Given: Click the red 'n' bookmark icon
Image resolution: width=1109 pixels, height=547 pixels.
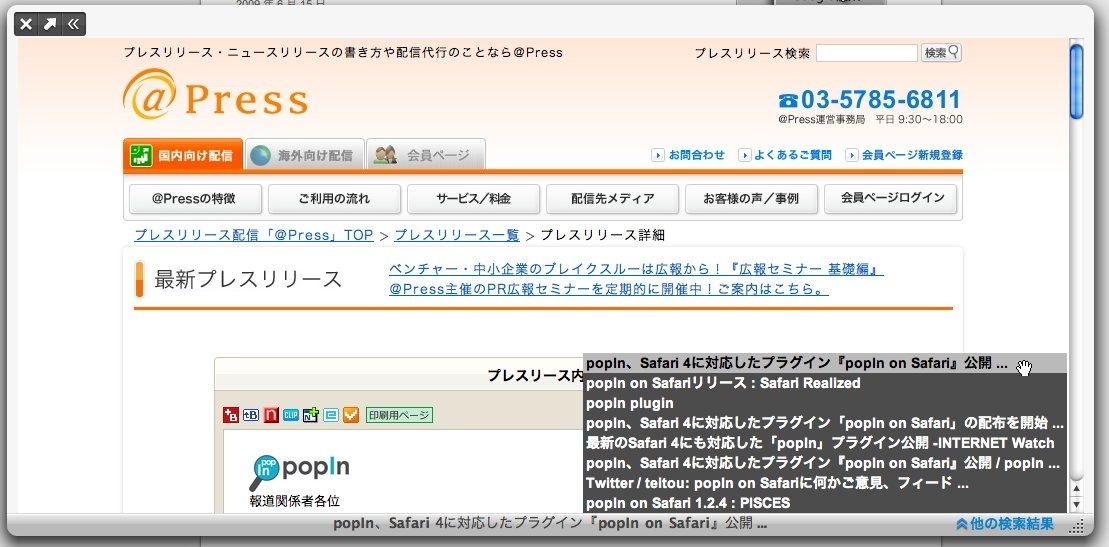Looking at the screenshot, I should pyautogui.click(x=270, y=415).
